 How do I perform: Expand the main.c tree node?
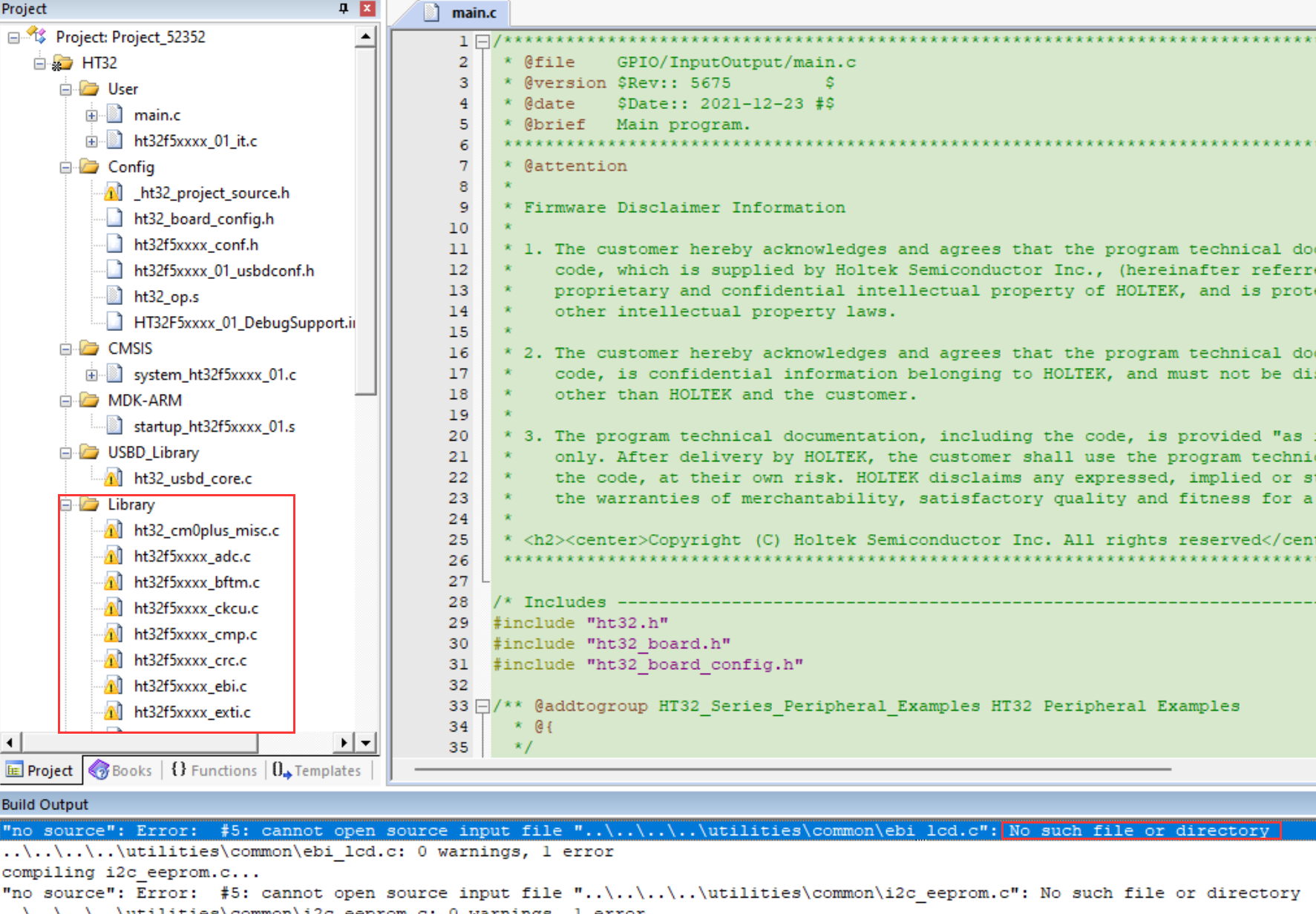[x=91, y=114]
